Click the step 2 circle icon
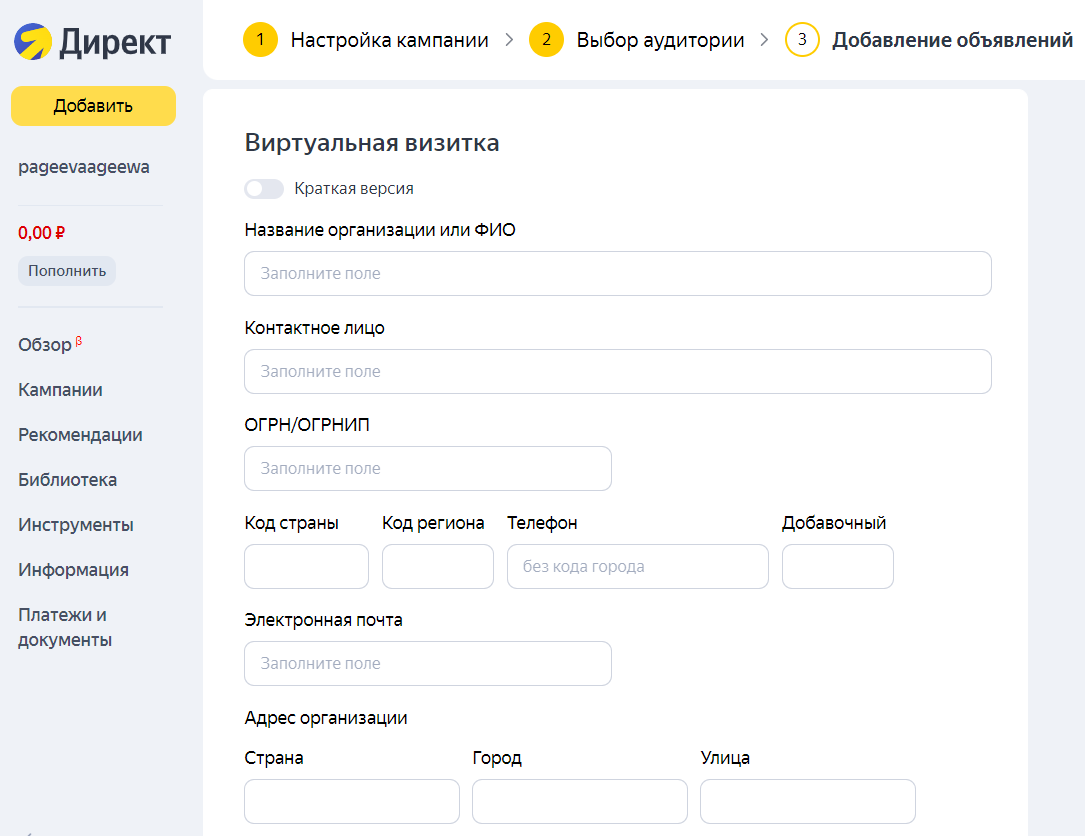Viewport: 1085px width, 836px height. point(546,39)
